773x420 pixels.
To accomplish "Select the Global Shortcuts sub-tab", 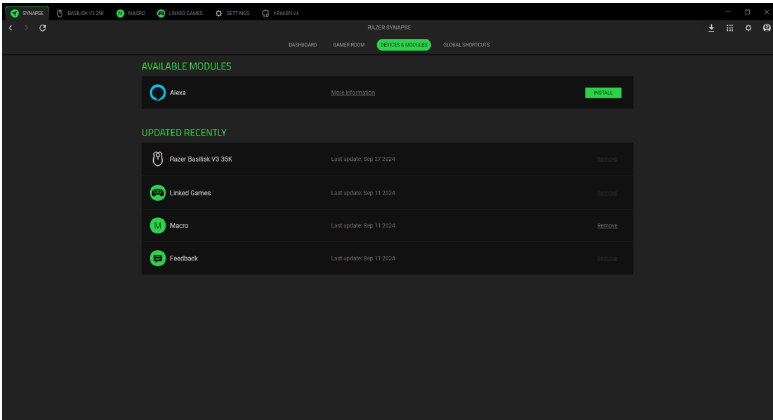I will pyautogui.click(x=466, y=45).
